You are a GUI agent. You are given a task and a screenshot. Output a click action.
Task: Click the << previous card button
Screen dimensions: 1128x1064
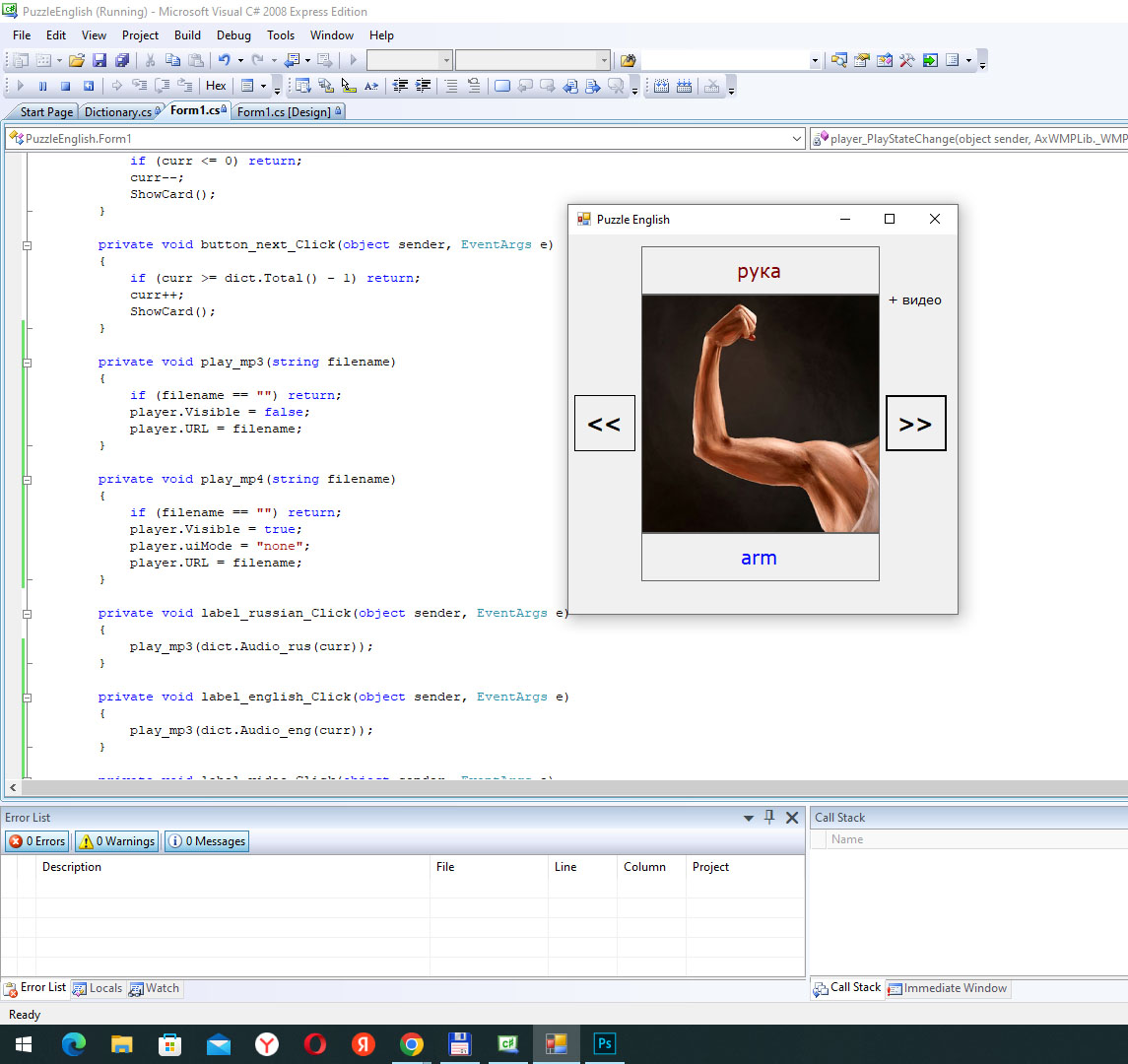[x=604, y=423]
